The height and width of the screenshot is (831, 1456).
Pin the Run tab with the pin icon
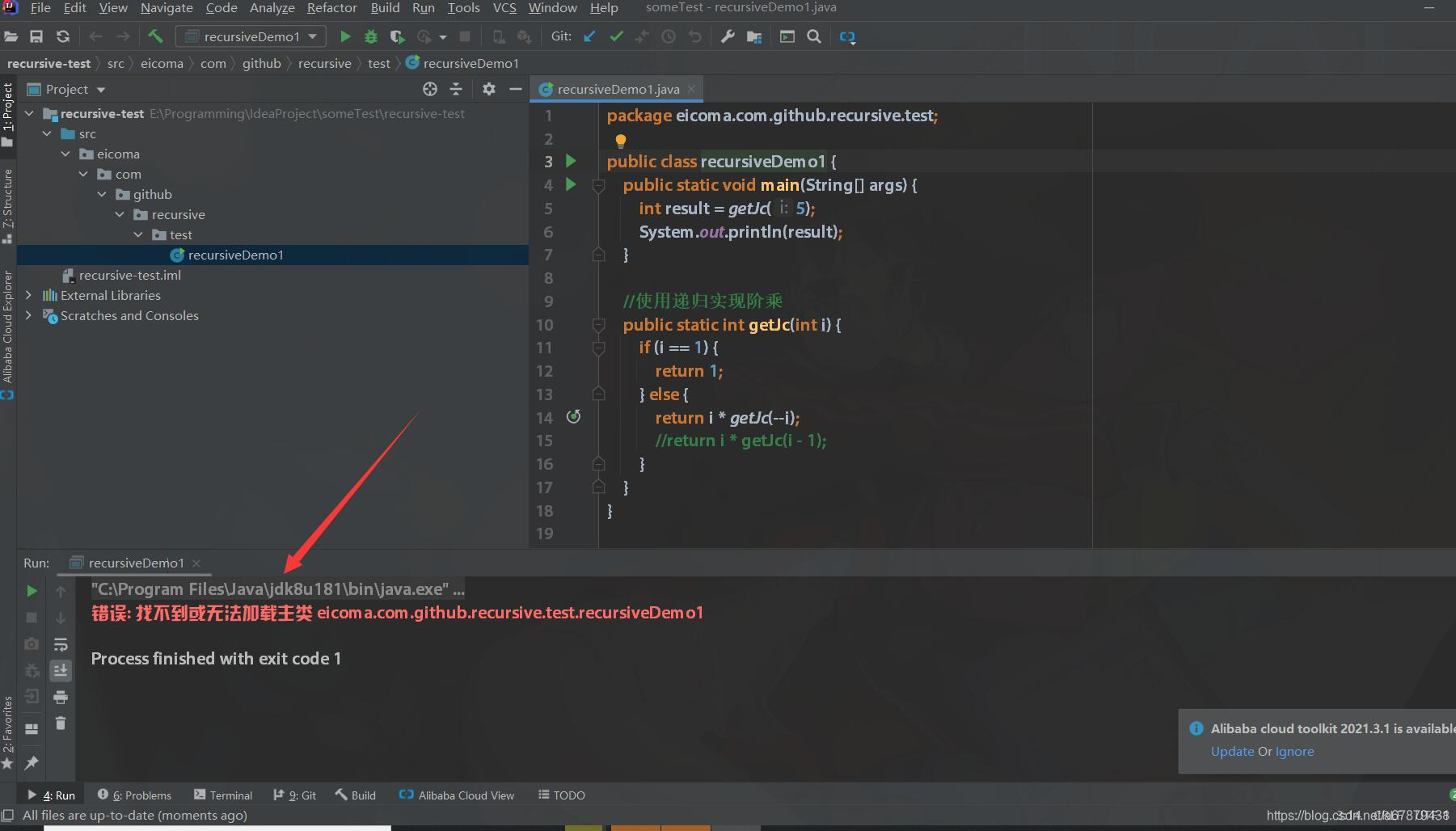(x=32, y=762)
